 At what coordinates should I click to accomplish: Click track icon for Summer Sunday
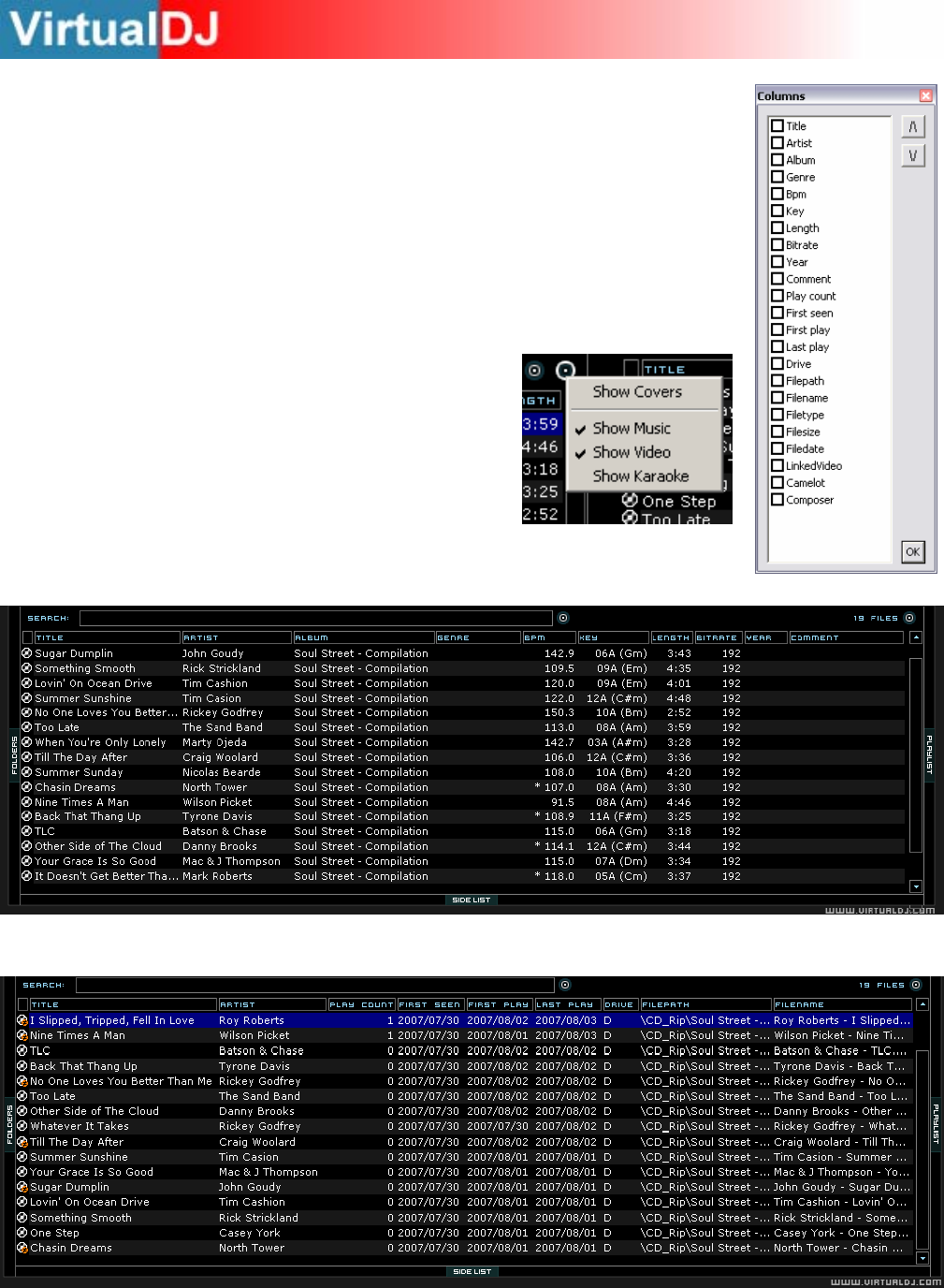pyautogui.click(x=27, y=772)
